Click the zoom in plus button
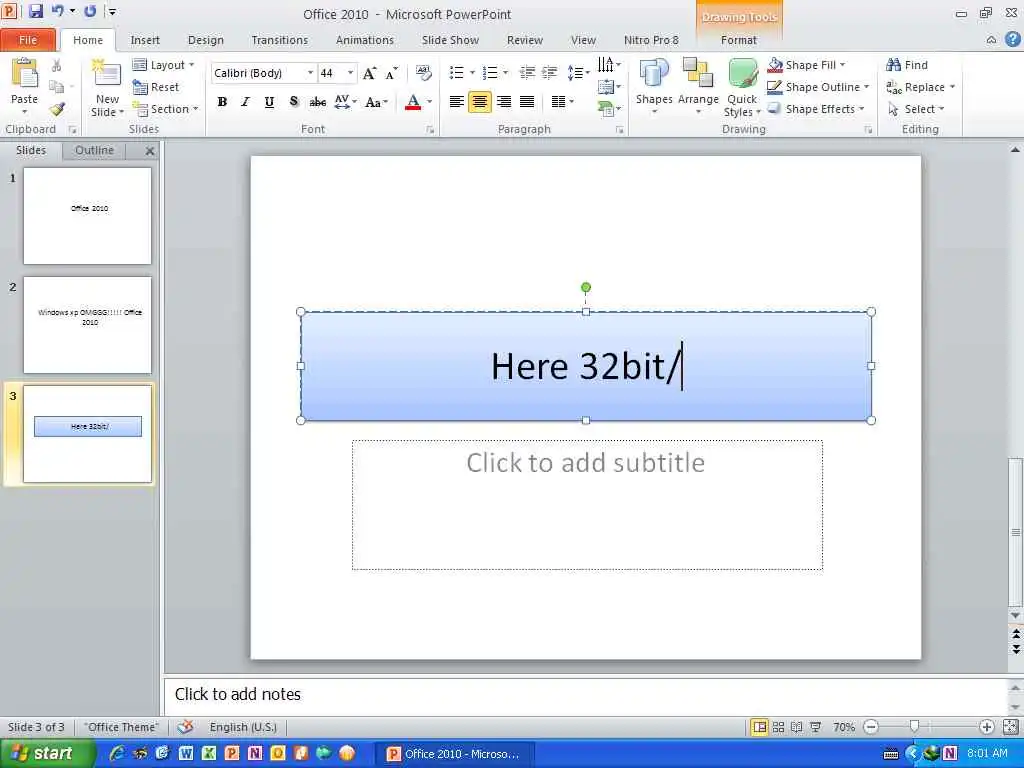 [986, 727]
